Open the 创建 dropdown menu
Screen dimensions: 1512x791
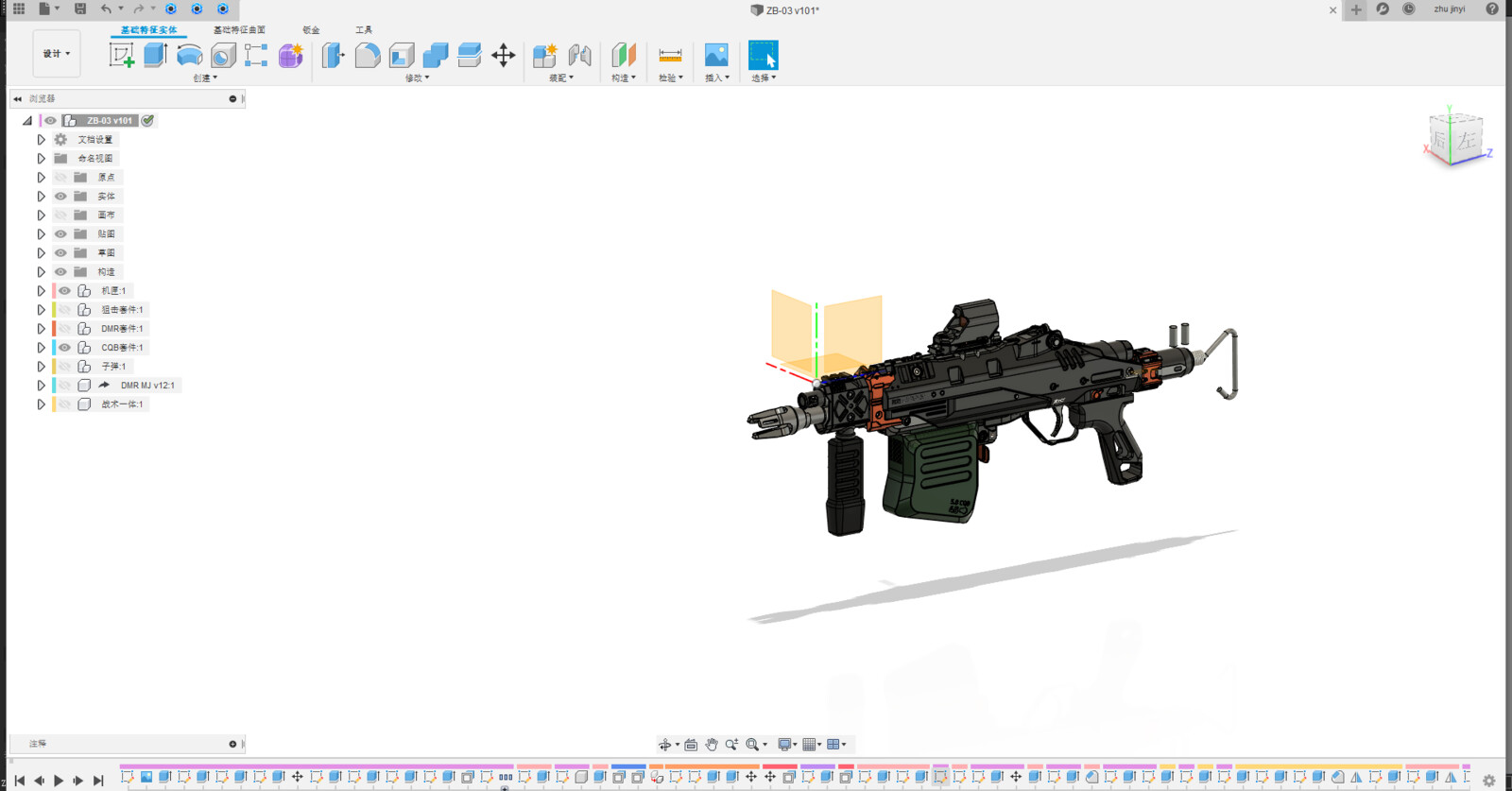click(x=205, y=78)
